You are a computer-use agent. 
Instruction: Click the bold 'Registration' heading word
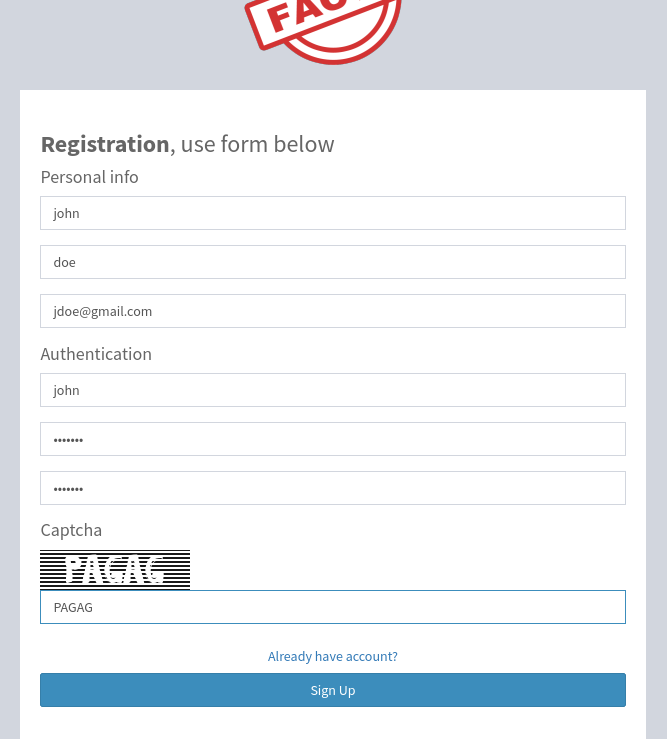click(x=105, y=144)
